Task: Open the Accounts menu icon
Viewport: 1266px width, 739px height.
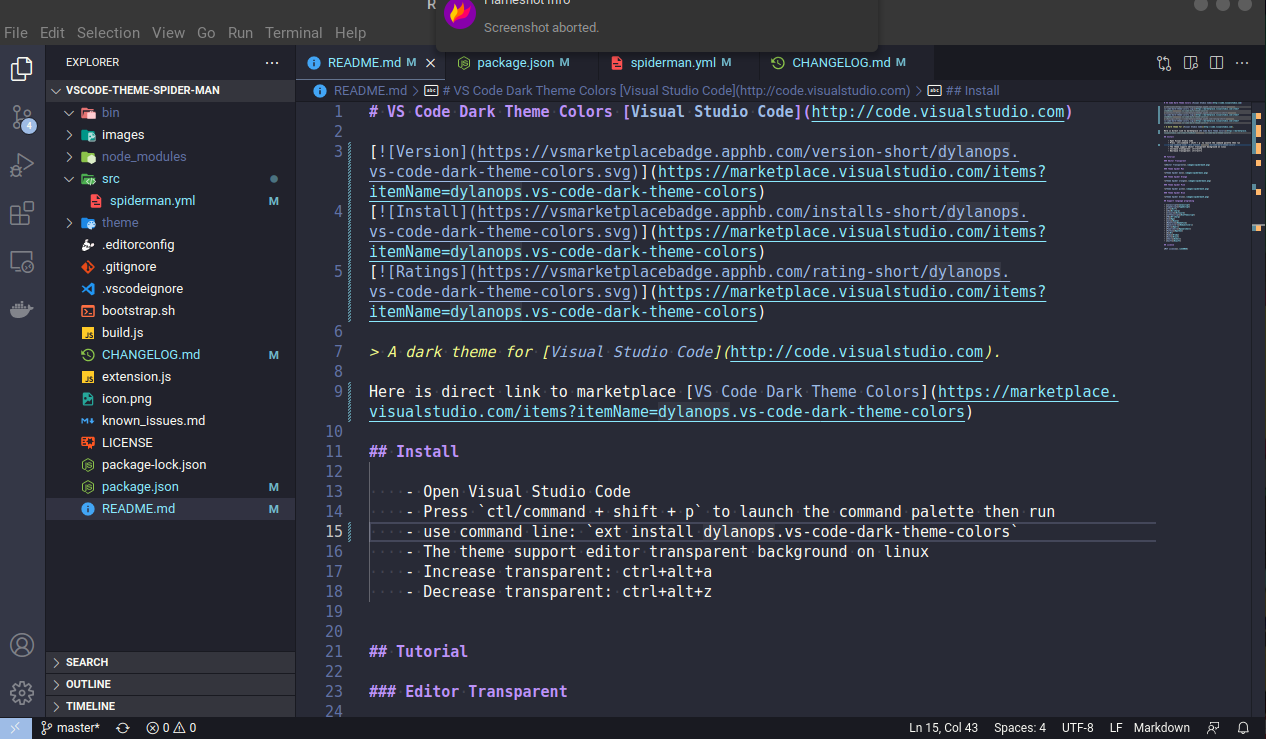Action: point(22,645)
